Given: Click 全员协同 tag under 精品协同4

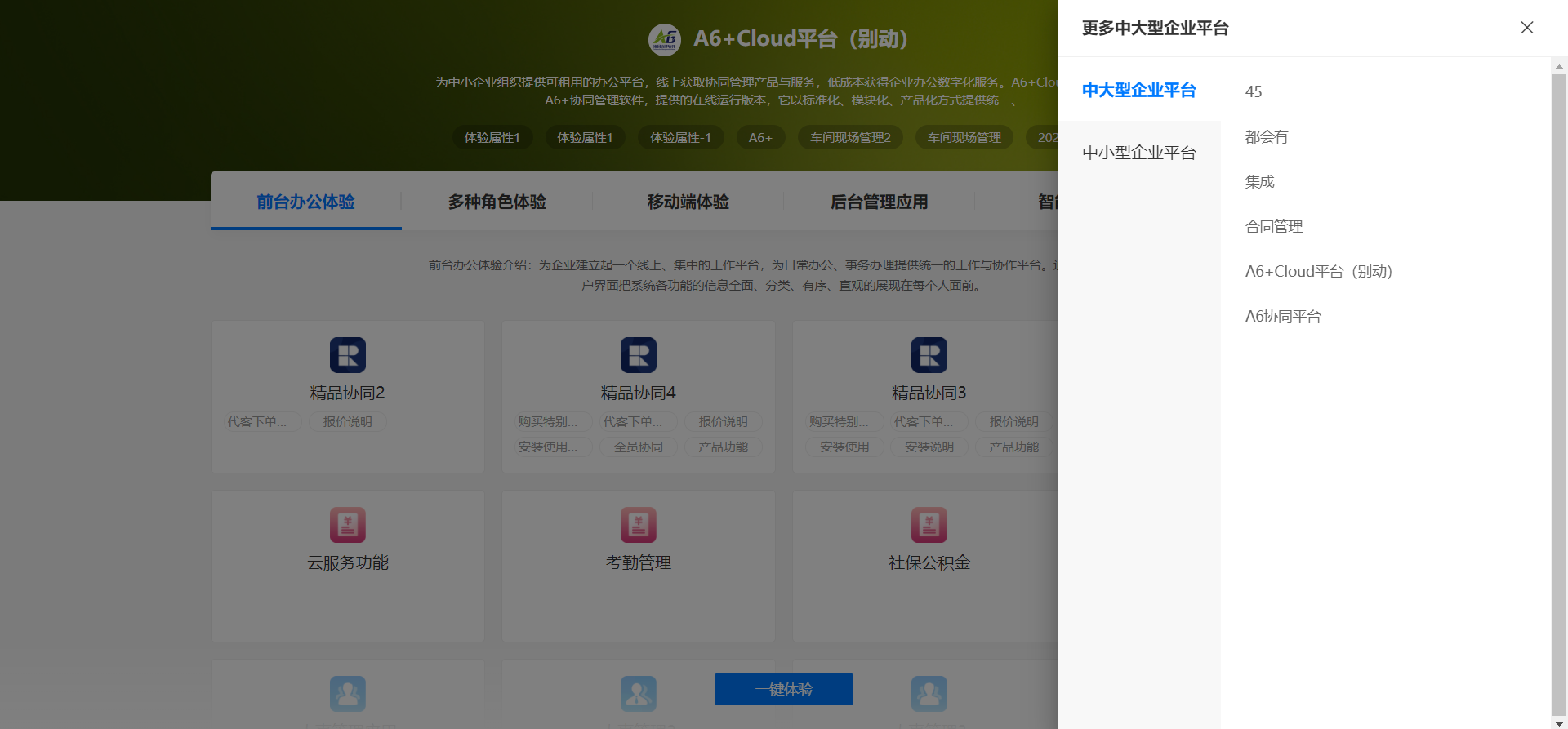Looking at the screenshot, I should [x=639, y=447].
